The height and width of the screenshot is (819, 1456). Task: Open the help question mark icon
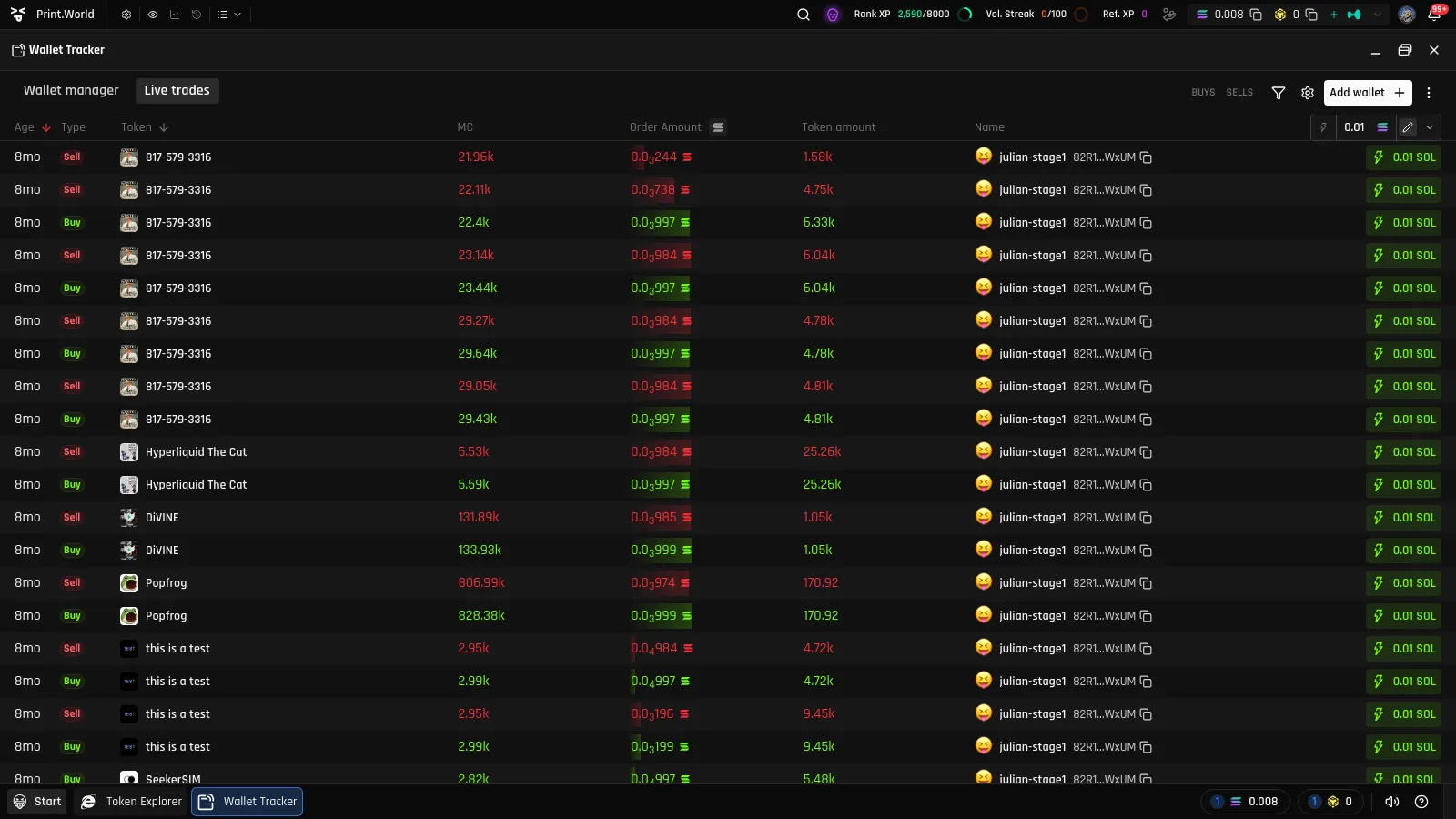1421,802
